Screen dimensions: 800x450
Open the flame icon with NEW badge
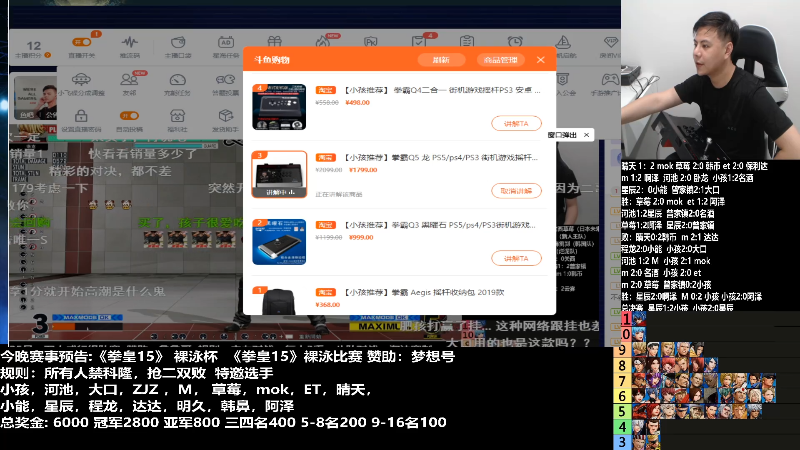322,41
